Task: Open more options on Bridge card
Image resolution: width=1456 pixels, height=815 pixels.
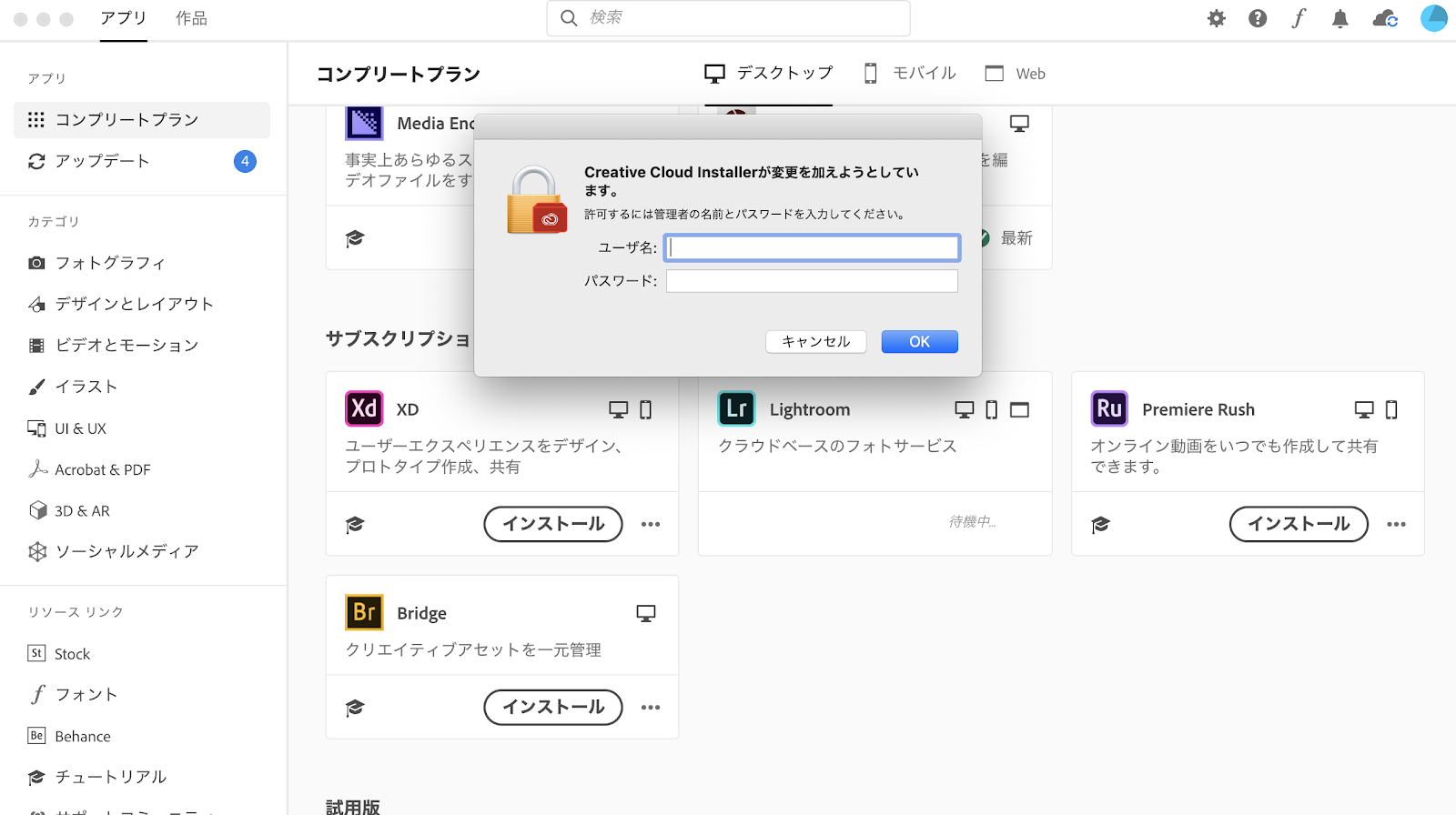Action: pyautogui.click(x=651, y=707)
